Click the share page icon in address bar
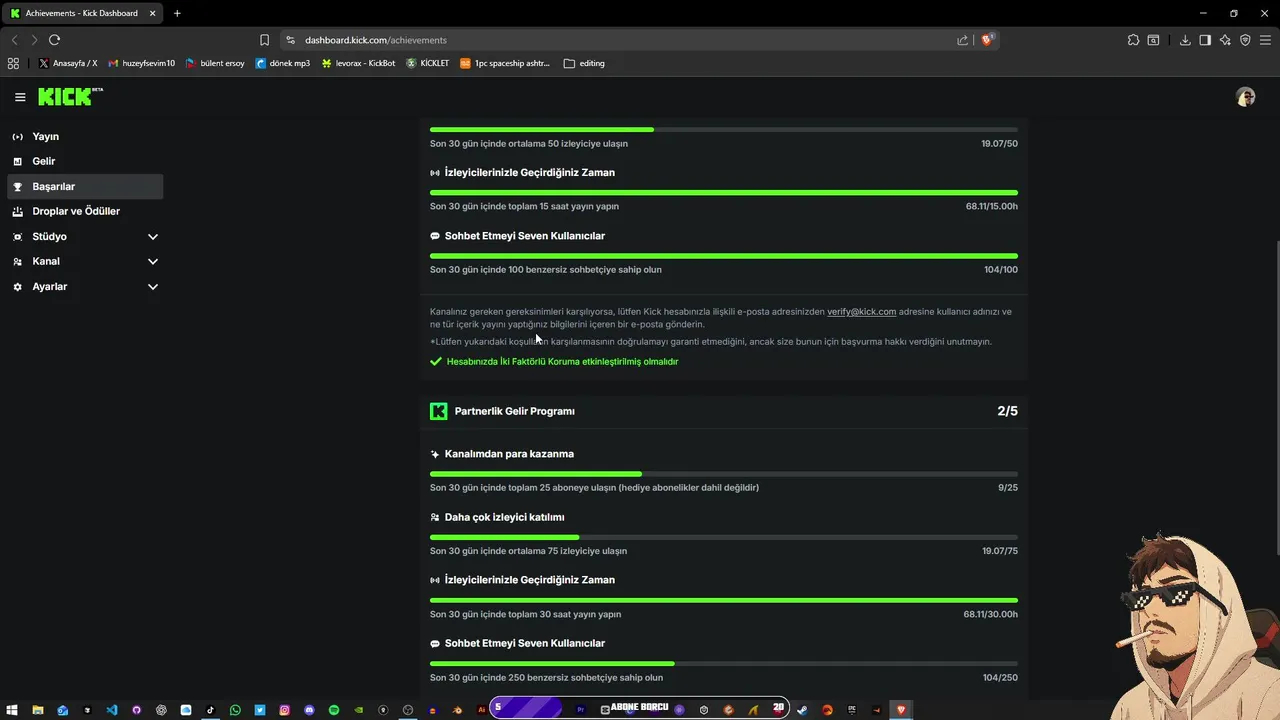 tap(962, 40)
